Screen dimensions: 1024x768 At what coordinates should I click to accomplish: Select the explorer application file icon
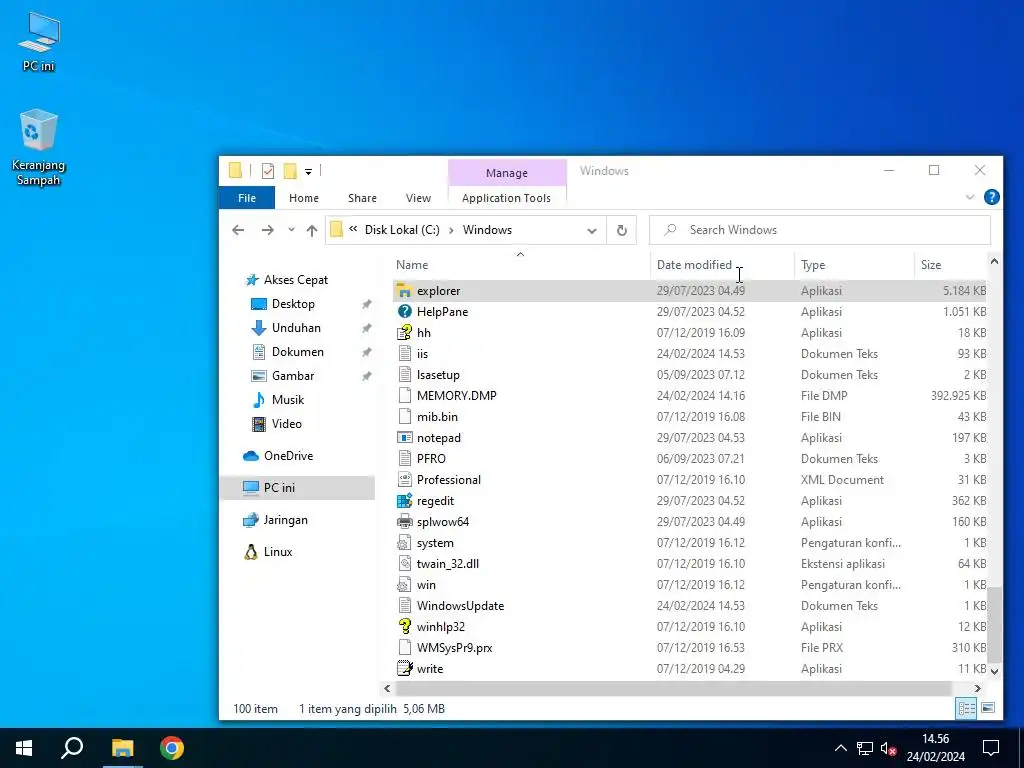[x=404, y=291]
